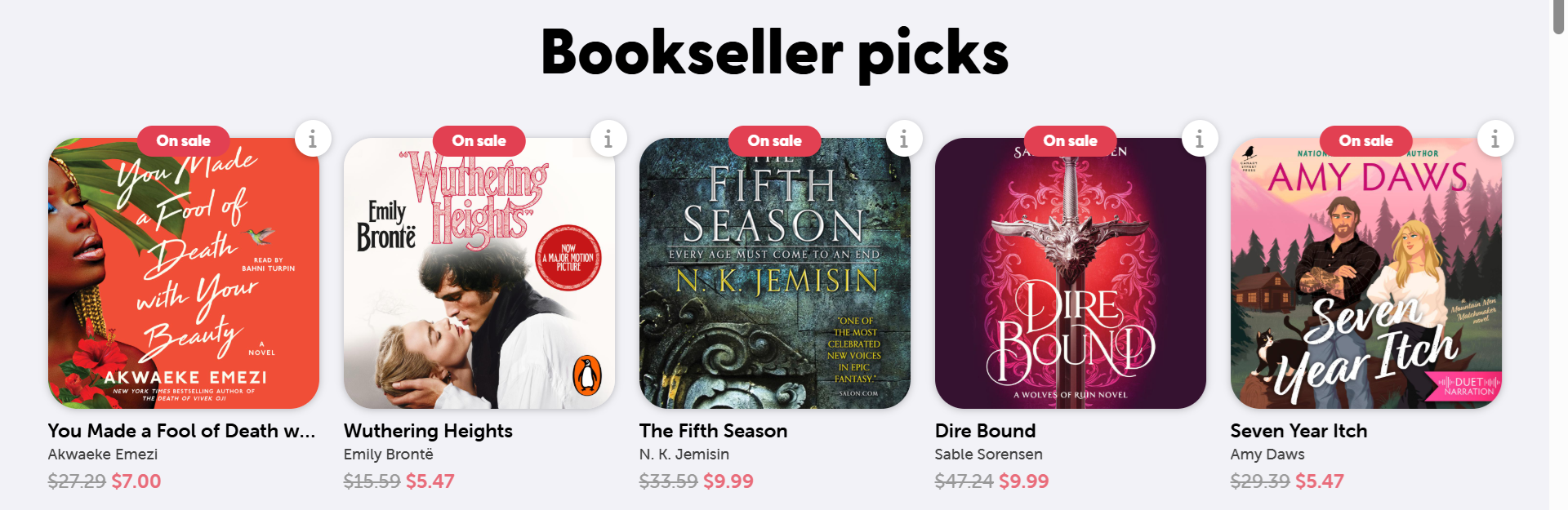This screenshot has height=510, width=1568.
Task: Open You Made a Fool of Death title
Action: [181, 431]
